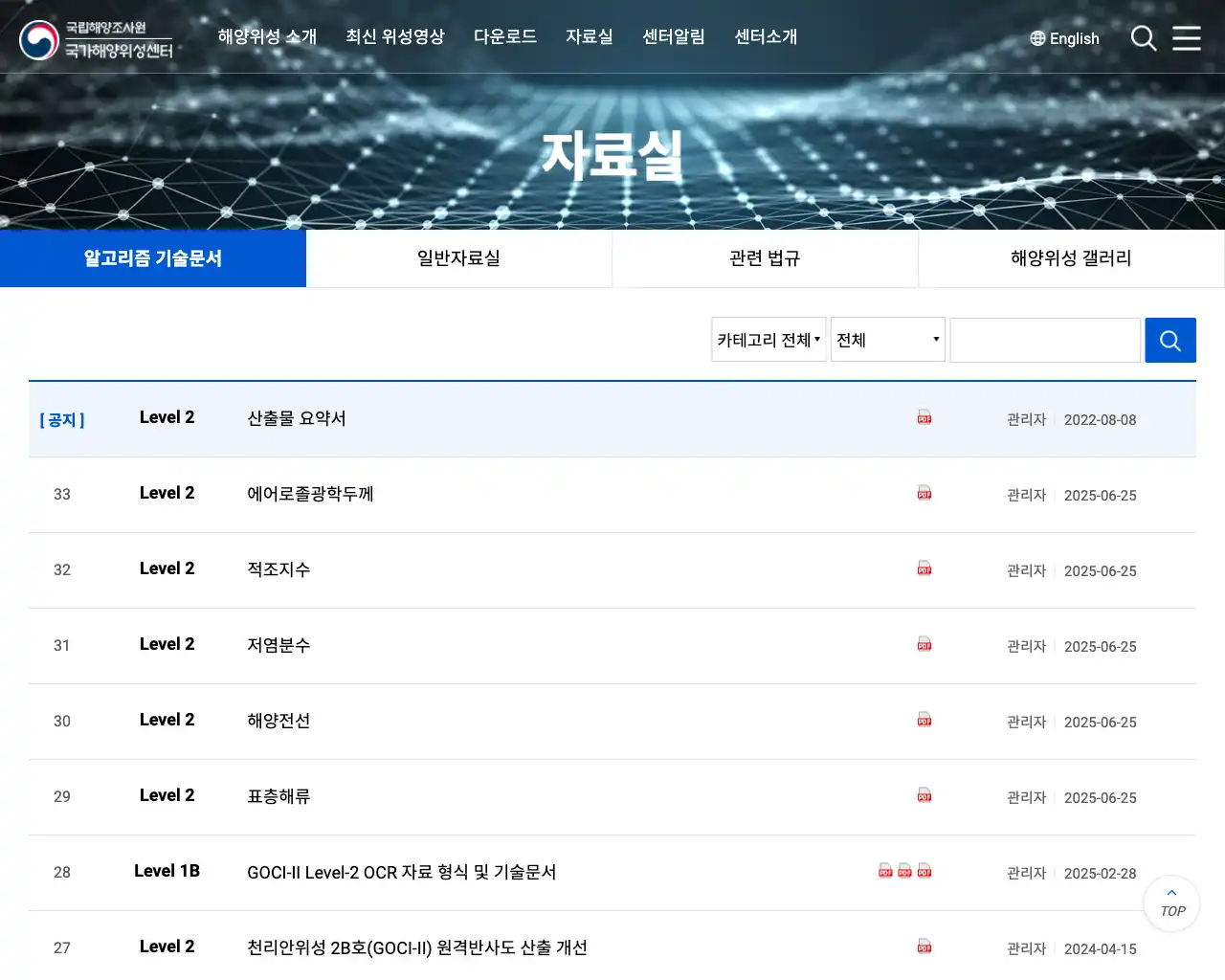The image size is (1225, 980).
Task: Expand the 카테고리 전체 dropdown
Action: [x=768, y=340]
